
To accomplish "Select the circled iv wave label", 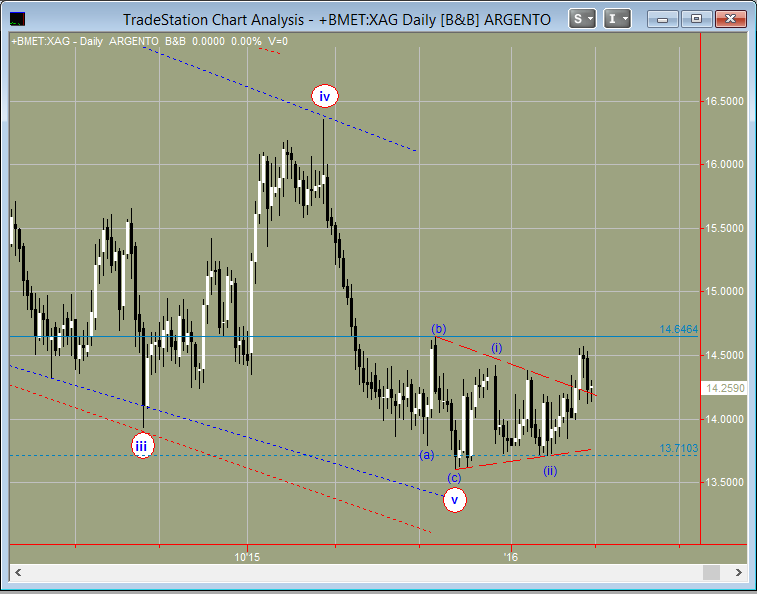I will pos(324,97).
